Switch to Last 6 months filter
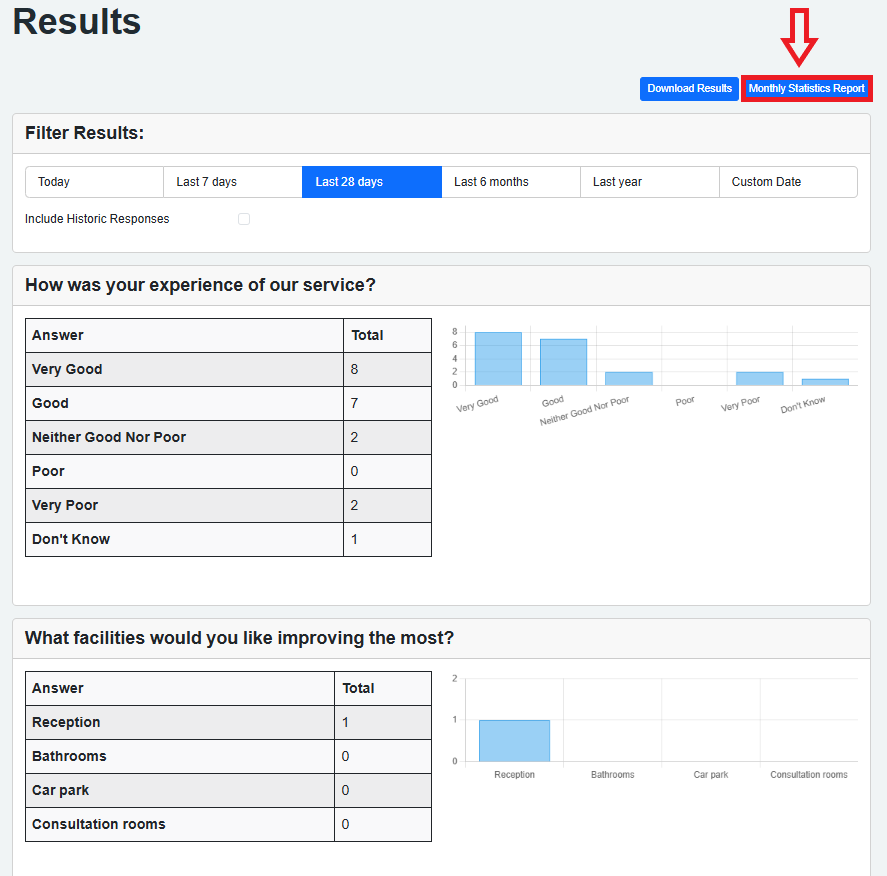The width and height of the screenshot is (887, 876). coord(510,182)
